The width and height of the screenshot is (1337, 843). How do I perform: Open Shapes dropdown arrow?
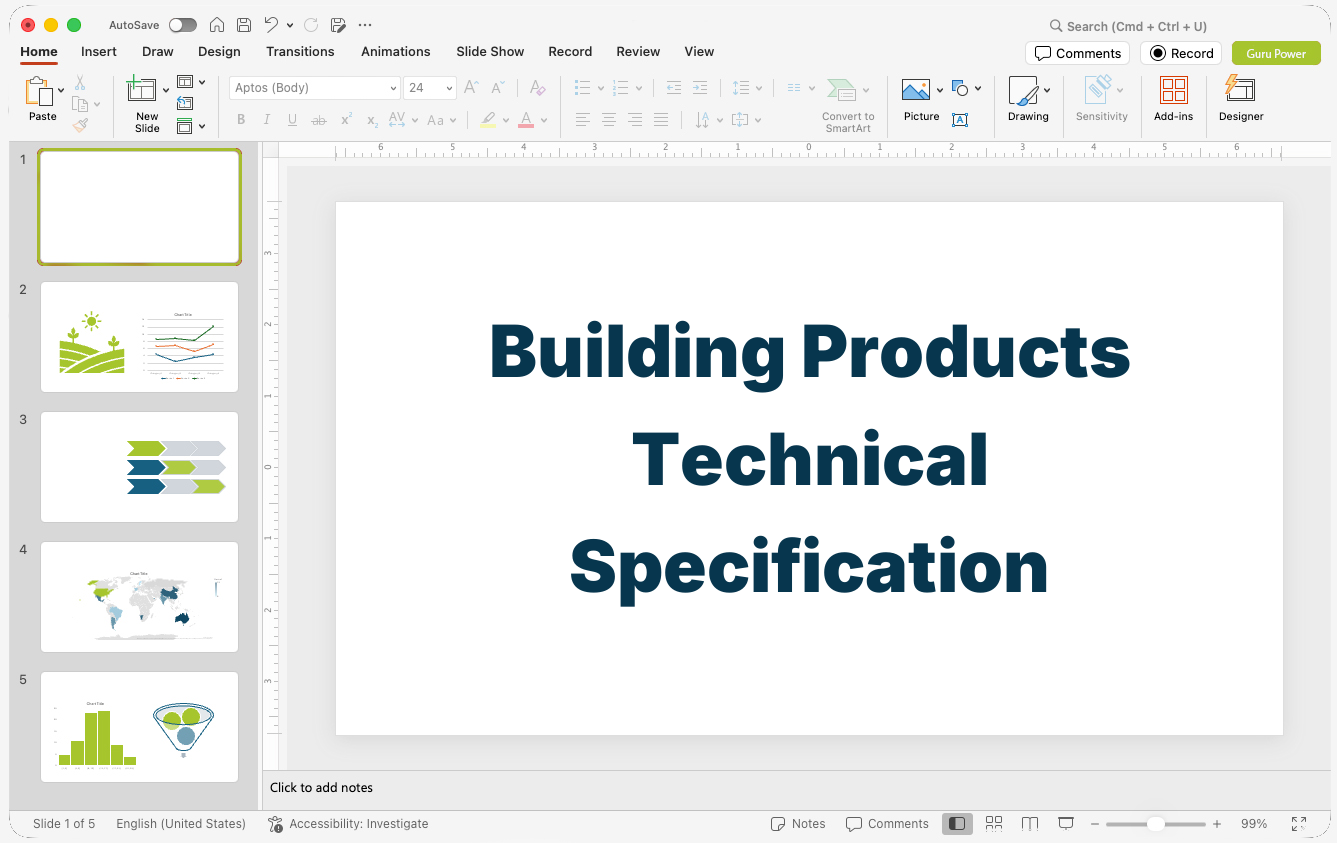[x=977, y=89]
